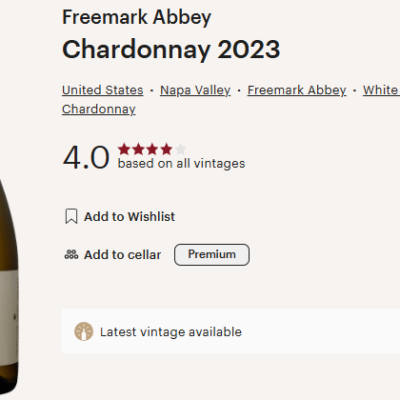Screen dimensions: 400x400
Task: Click the grape cluster icon beside Add to cellar
Action: point(71,255)
